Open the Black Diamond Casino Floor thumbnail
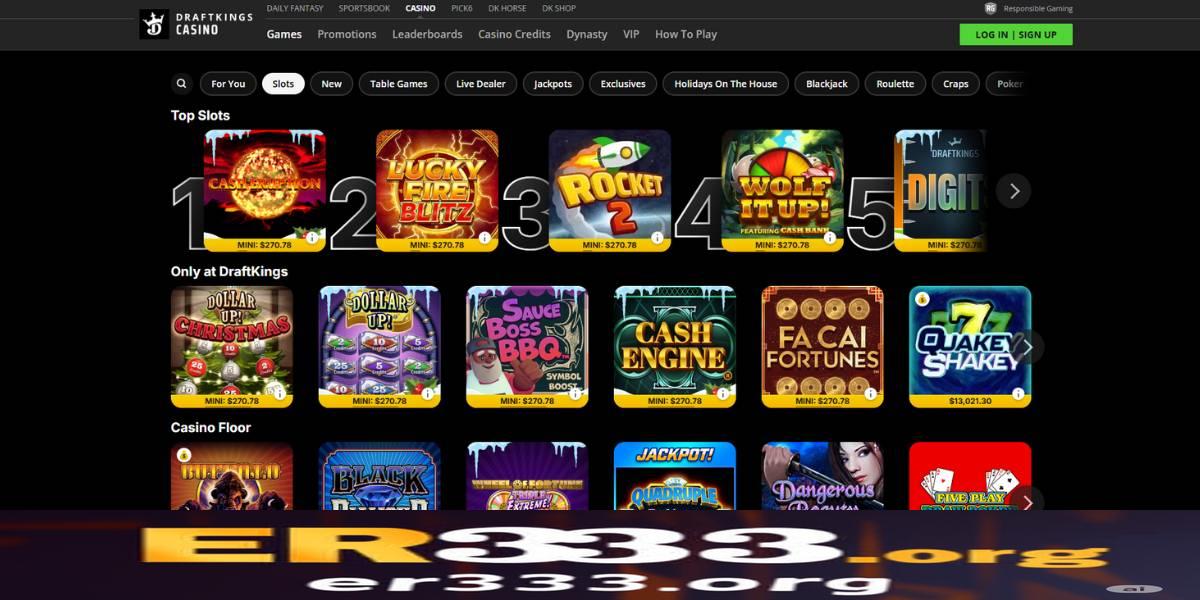Viewport: 1200px width, 600px height. click(x=380, y=476)
